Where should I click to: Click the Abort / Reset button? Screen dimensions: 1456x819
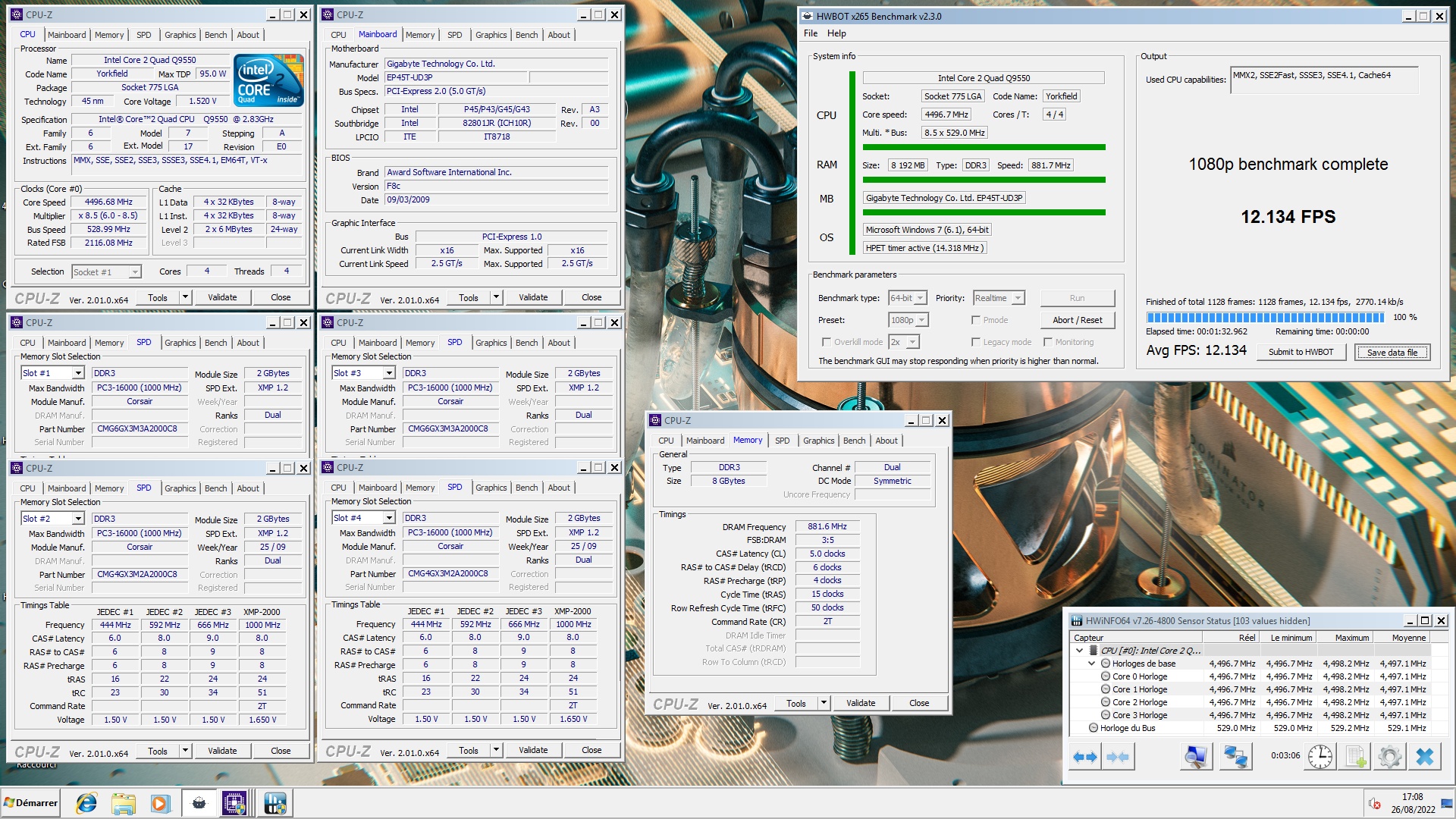[x=1077, y=320]
